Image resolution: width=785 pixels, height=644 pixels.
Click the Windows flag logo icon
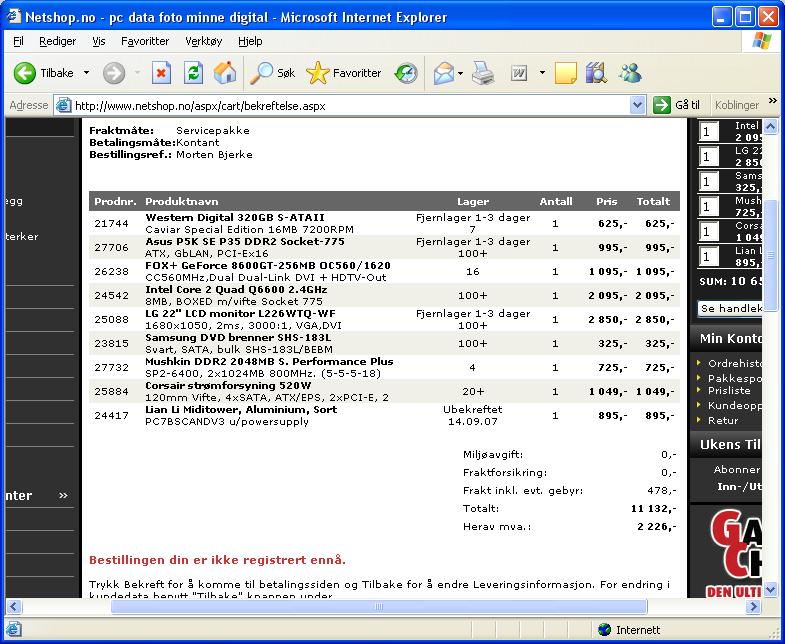[x=761, y=41]
